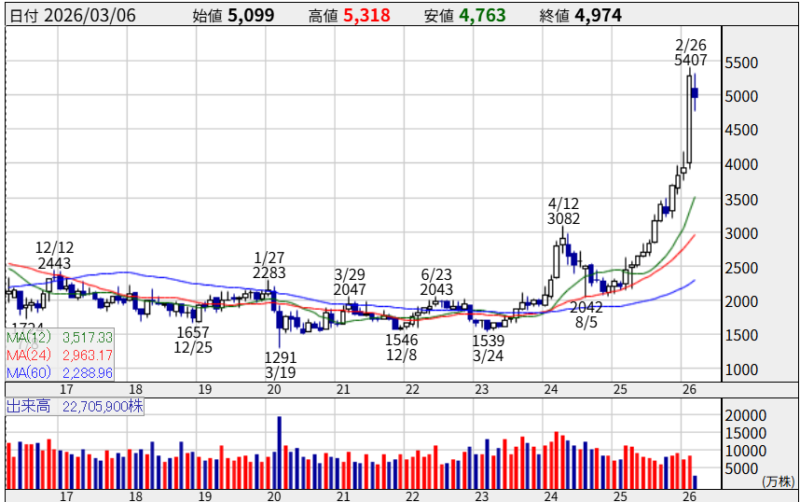Click the 6/23 high label 2043
This screenshot has width=800, height=502.
tap(439, 289)
